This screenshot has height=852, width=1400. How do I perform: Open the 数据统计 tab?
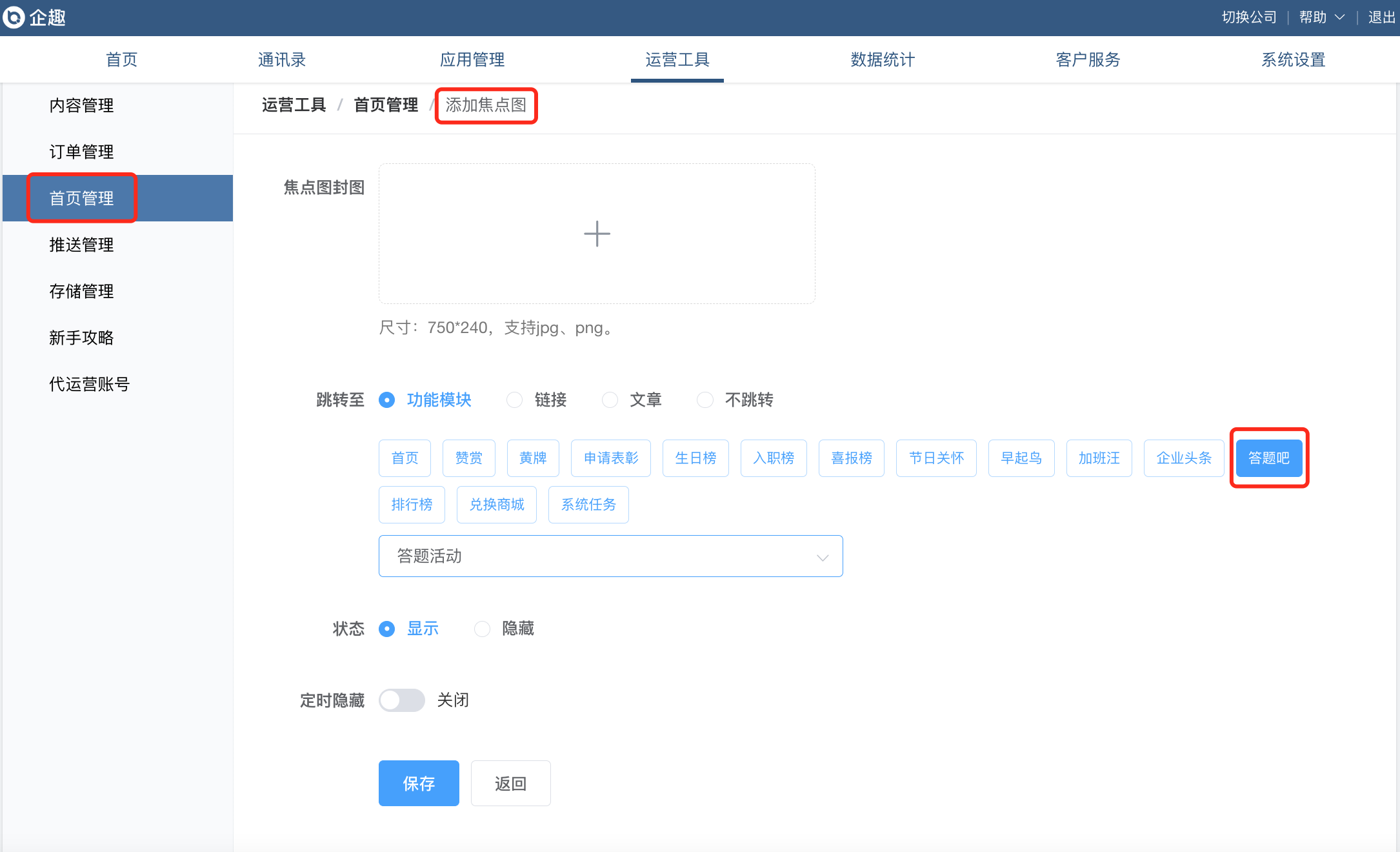click(883, 59)
